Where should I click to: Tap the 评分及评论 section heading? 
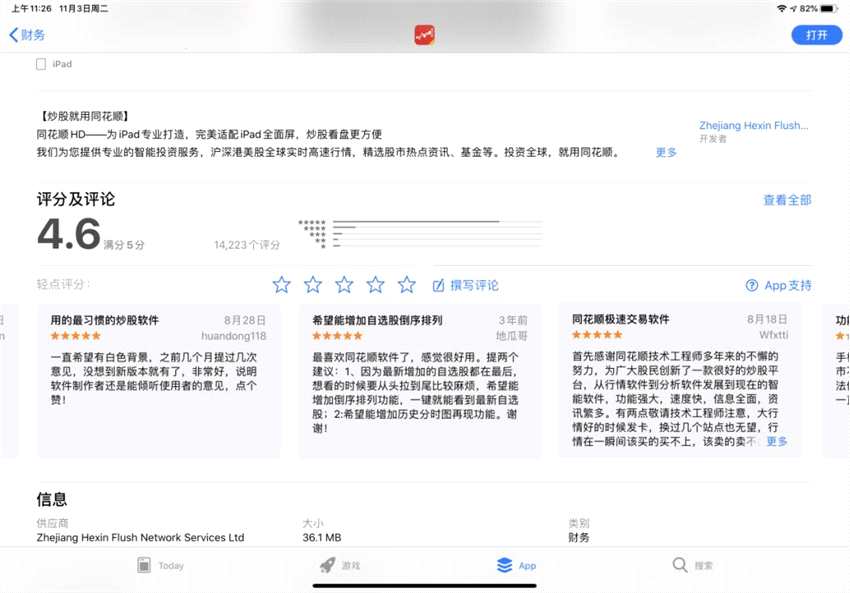coord(76,199)
